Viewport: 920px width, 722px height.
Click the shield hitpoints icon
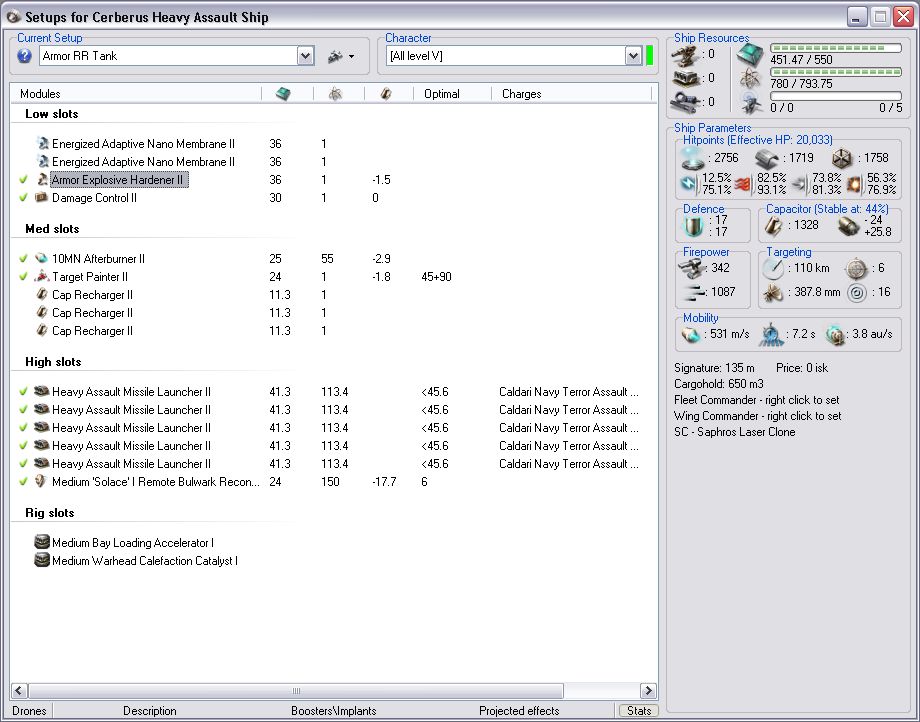pyautogui.click(x=693, y=158)
